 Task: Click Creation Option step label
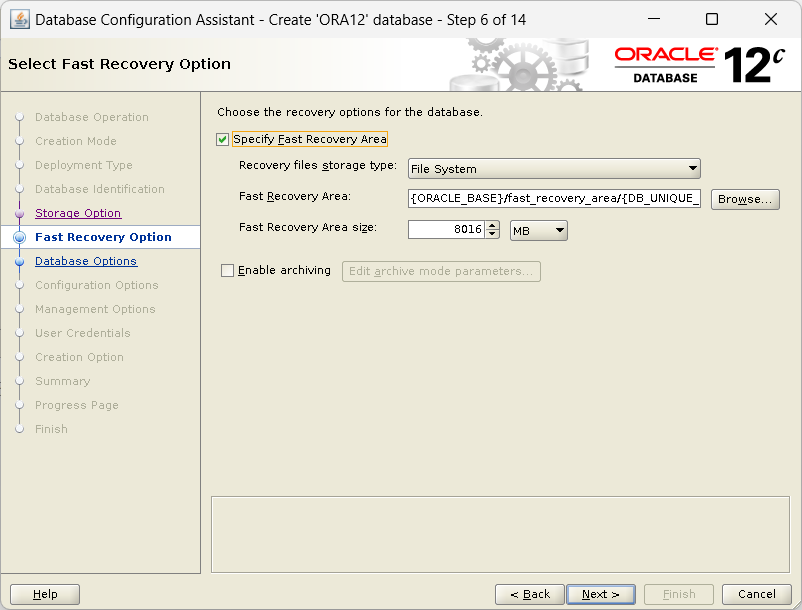point(79,357)
